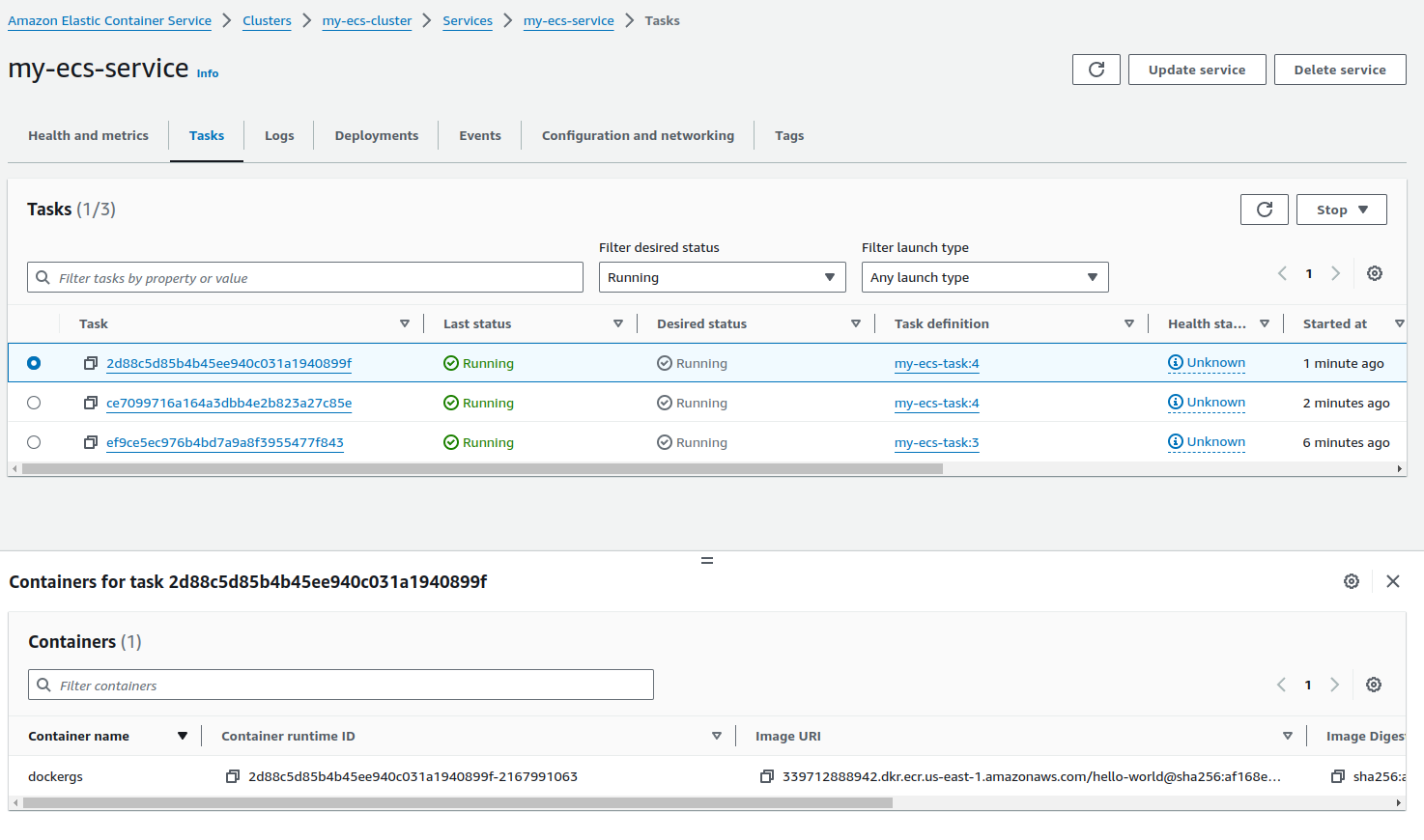Go to previous page of Tasks

pyautogui.click(x=1283, y=273)
